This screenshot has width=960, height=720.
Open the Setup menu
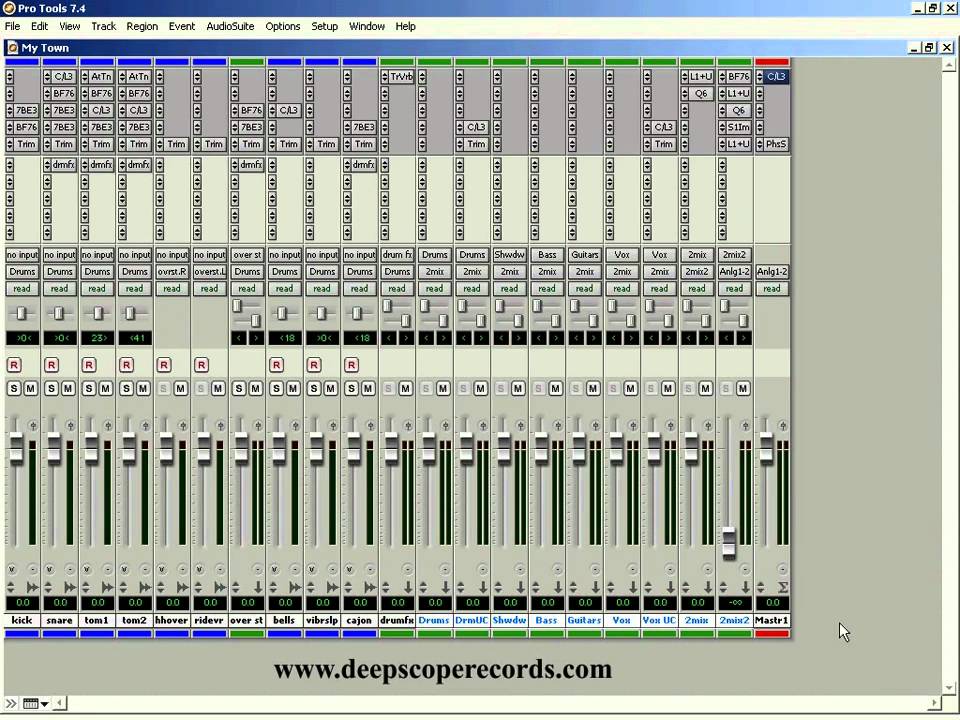pos(324,26)
